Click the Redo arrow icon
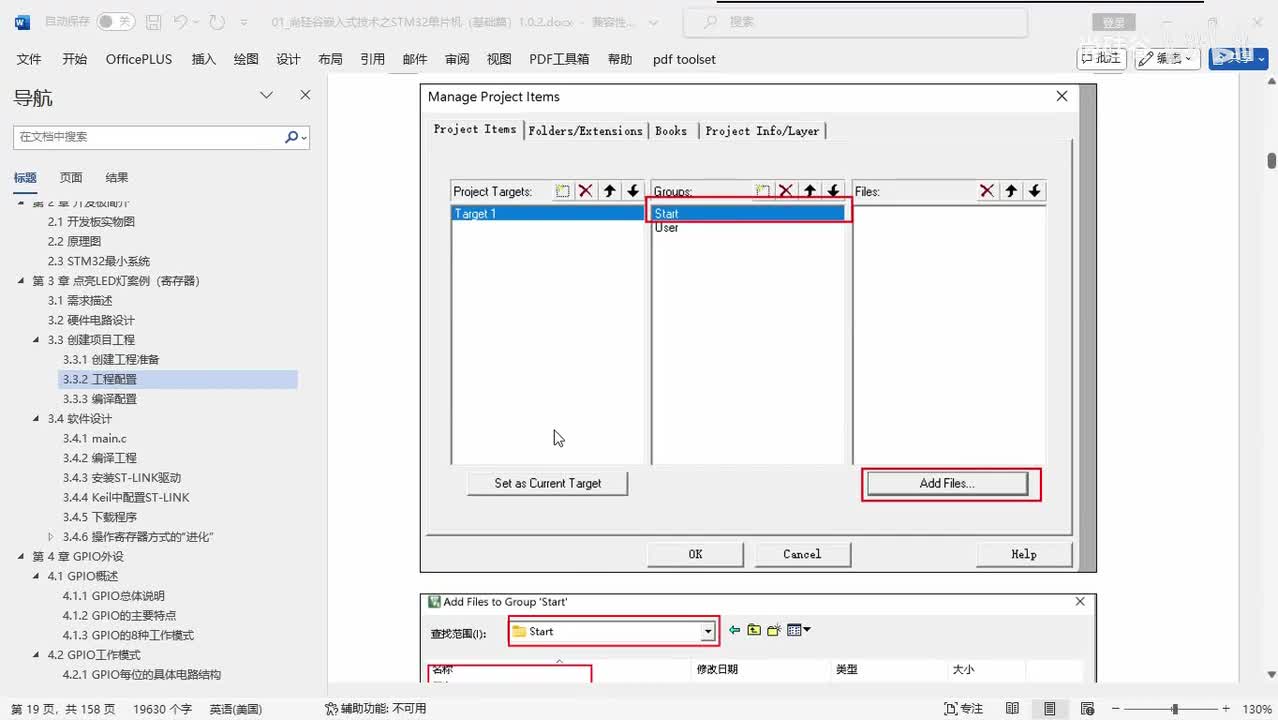This screenshot has width=1278, height=720. tap(218, 21)
